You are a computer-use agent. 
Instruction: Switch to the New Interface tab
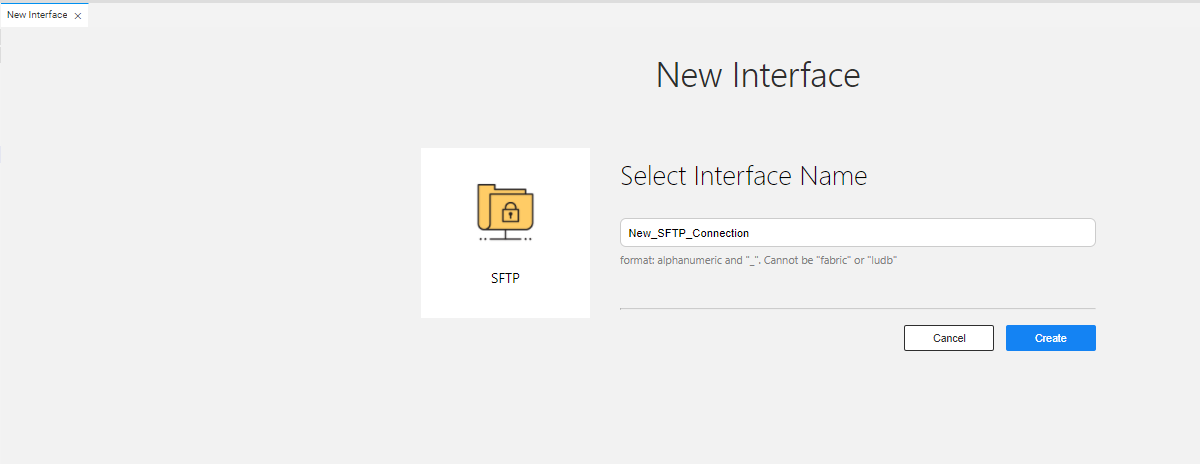[37, 16]
